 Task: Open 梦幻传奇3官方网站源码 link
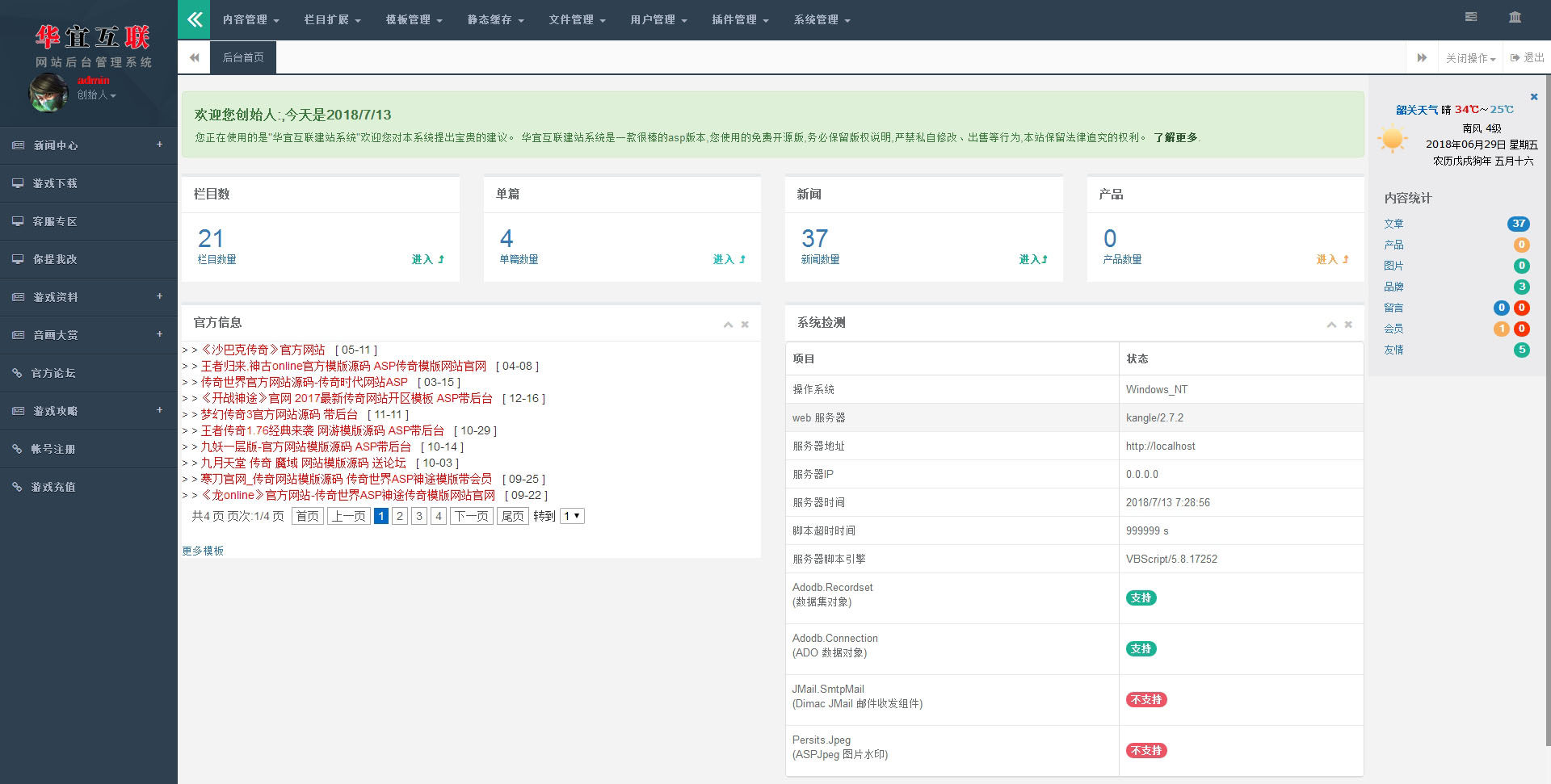point(280,414)
